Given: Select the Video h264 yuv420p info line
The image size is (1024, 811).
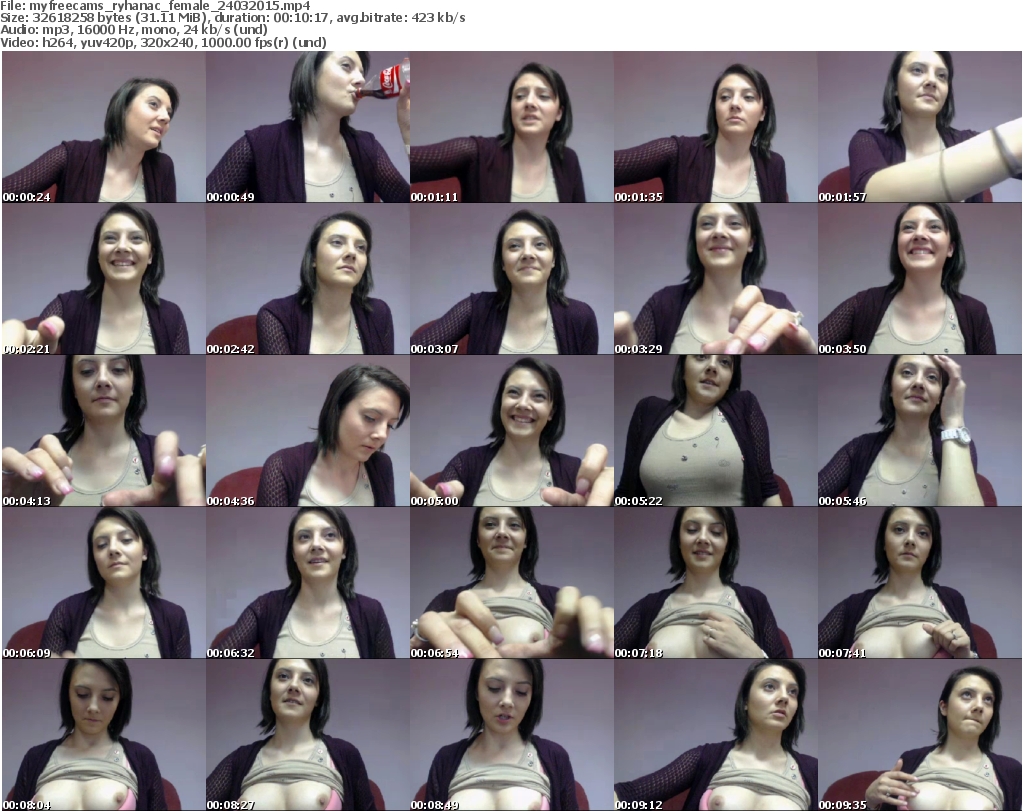Looking at the screenshot, I should coord(163,42).
